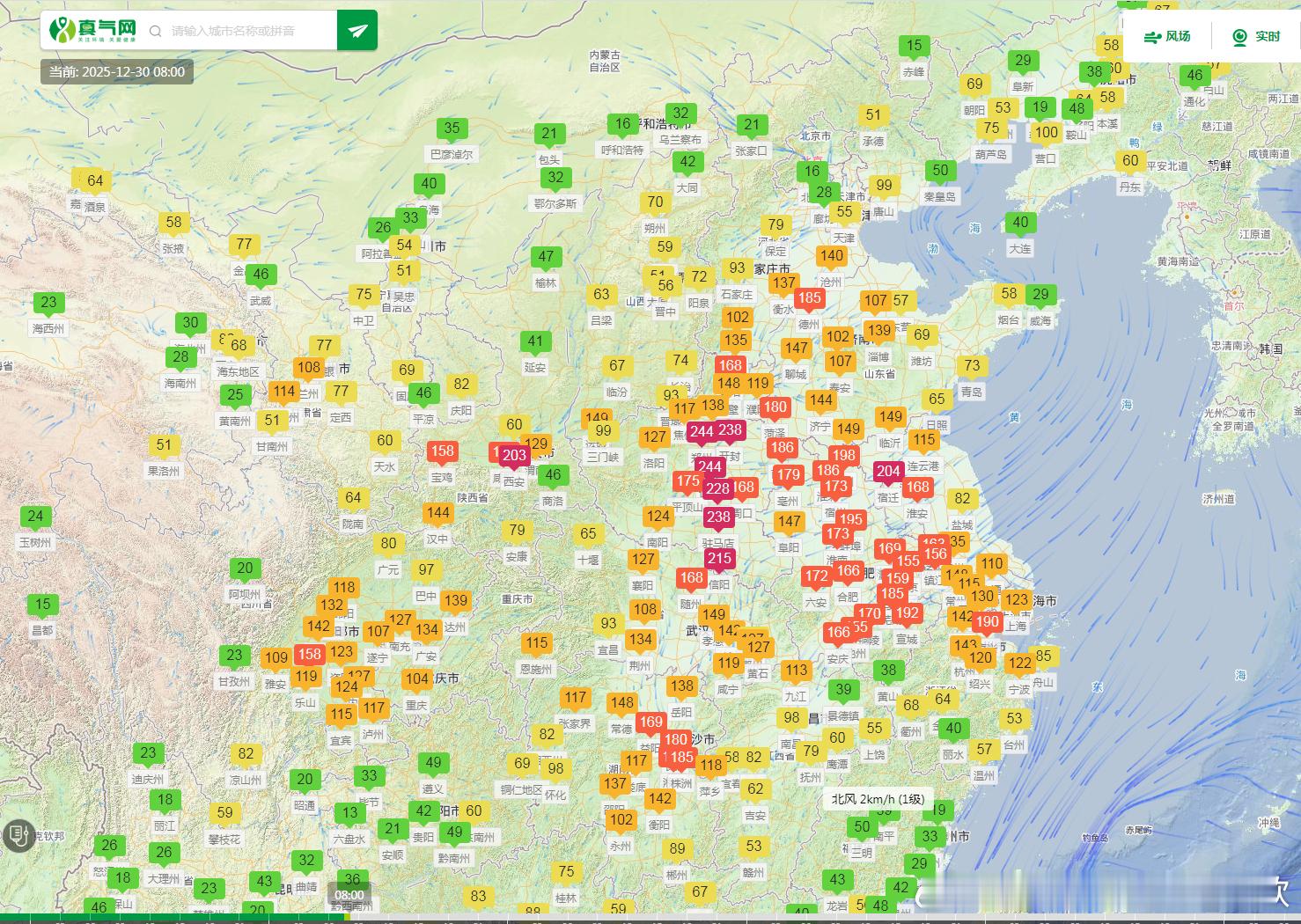Open the 九江 AQI 113 marker
The image size is (1301, 924).
(x=797, y=672)
